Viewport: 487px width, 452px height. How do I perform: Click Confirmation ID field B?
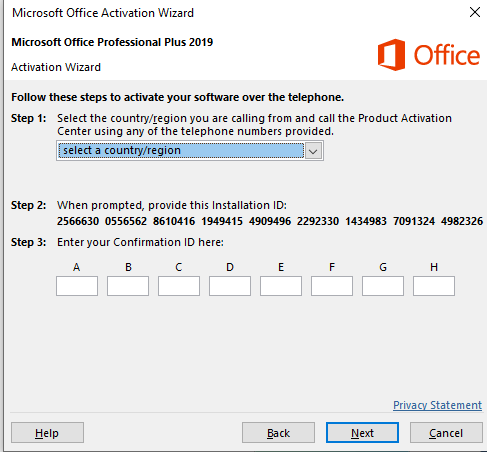pyautogui.click(x=128, y=286)
